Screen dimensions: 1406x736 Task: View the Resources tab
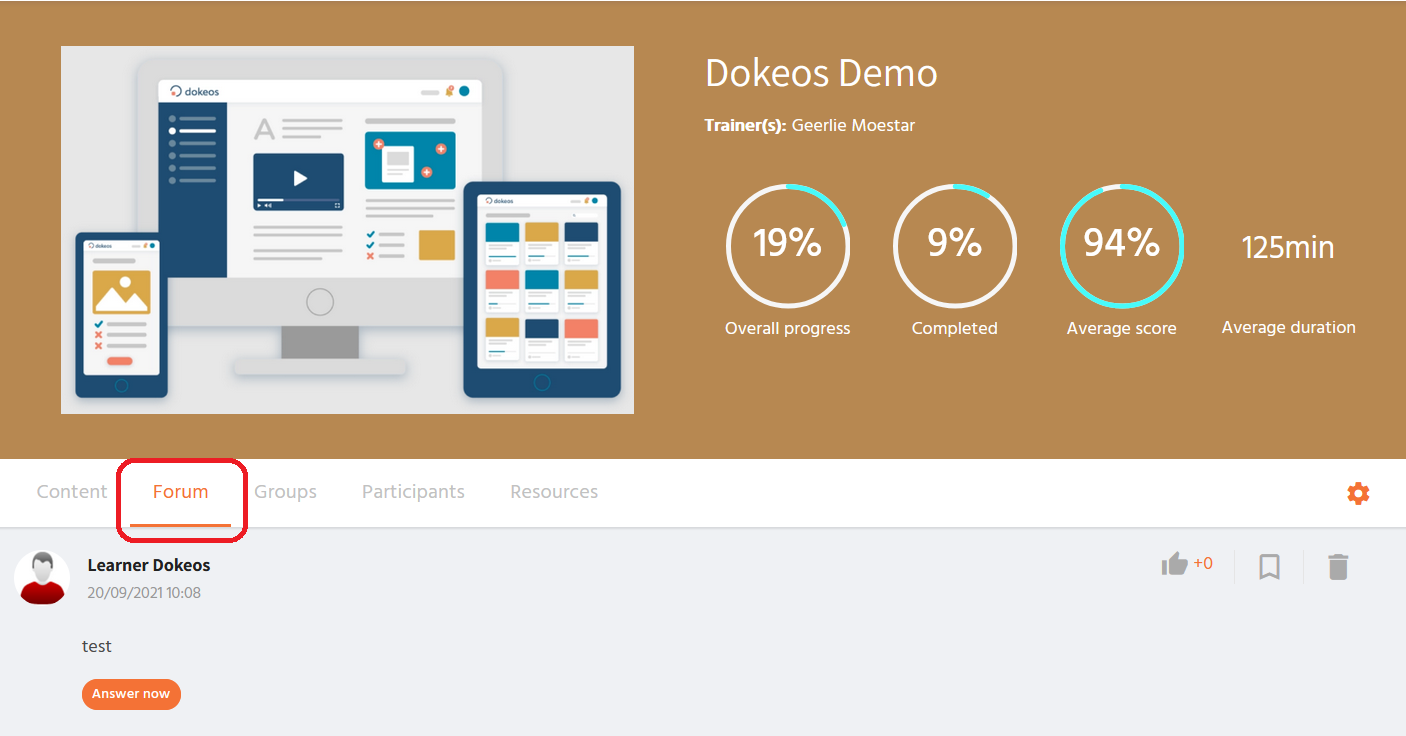point(554,492)
